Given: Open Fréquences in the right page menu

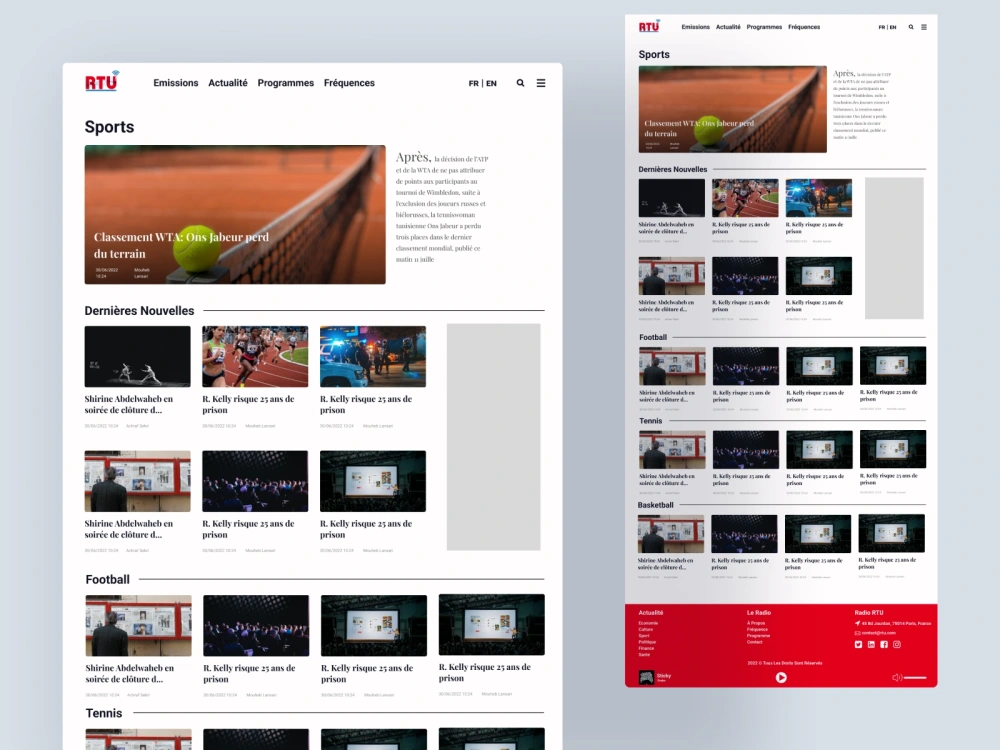Looking at the screenshot, I should point(804,27).
